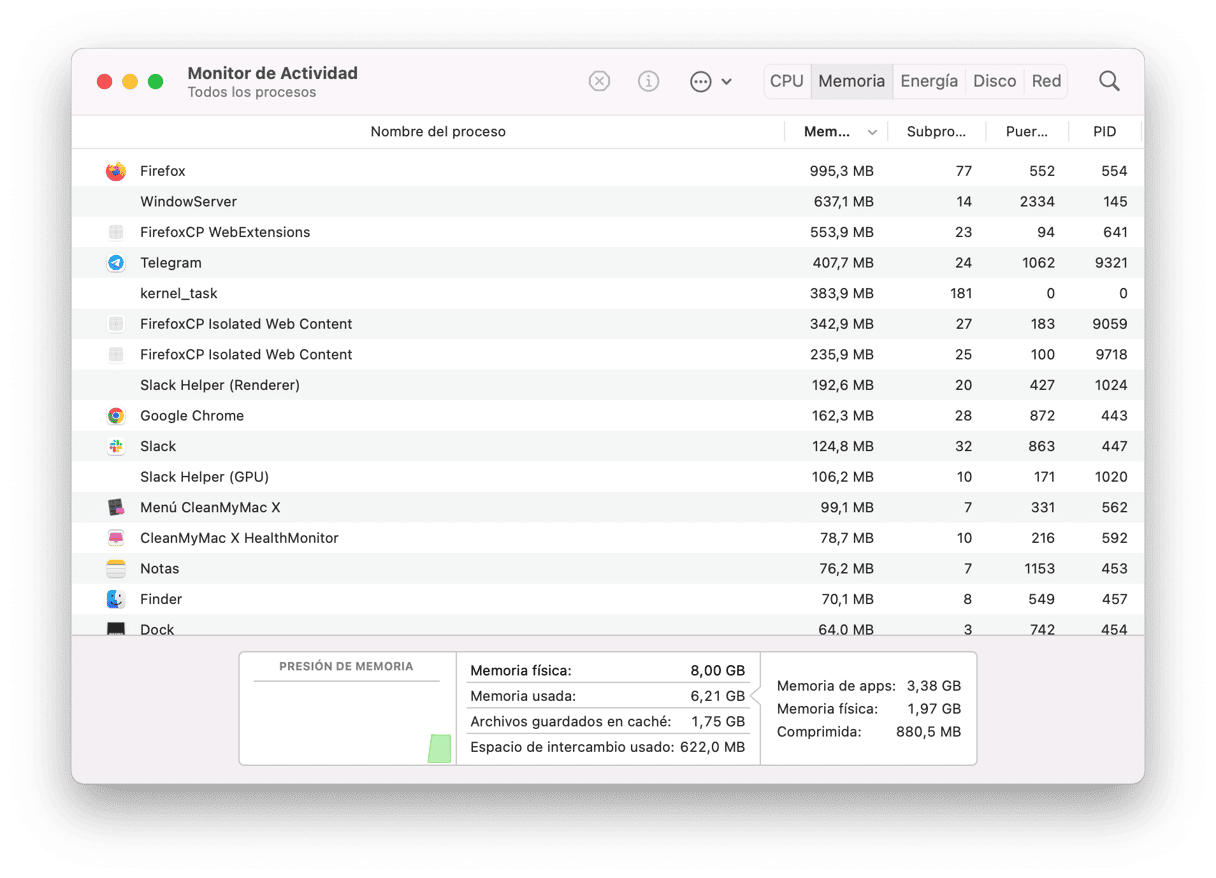This screenshot has height=878, width=1216.
Task: Click the Telegram app icon
Action: [x=116, y=263]
